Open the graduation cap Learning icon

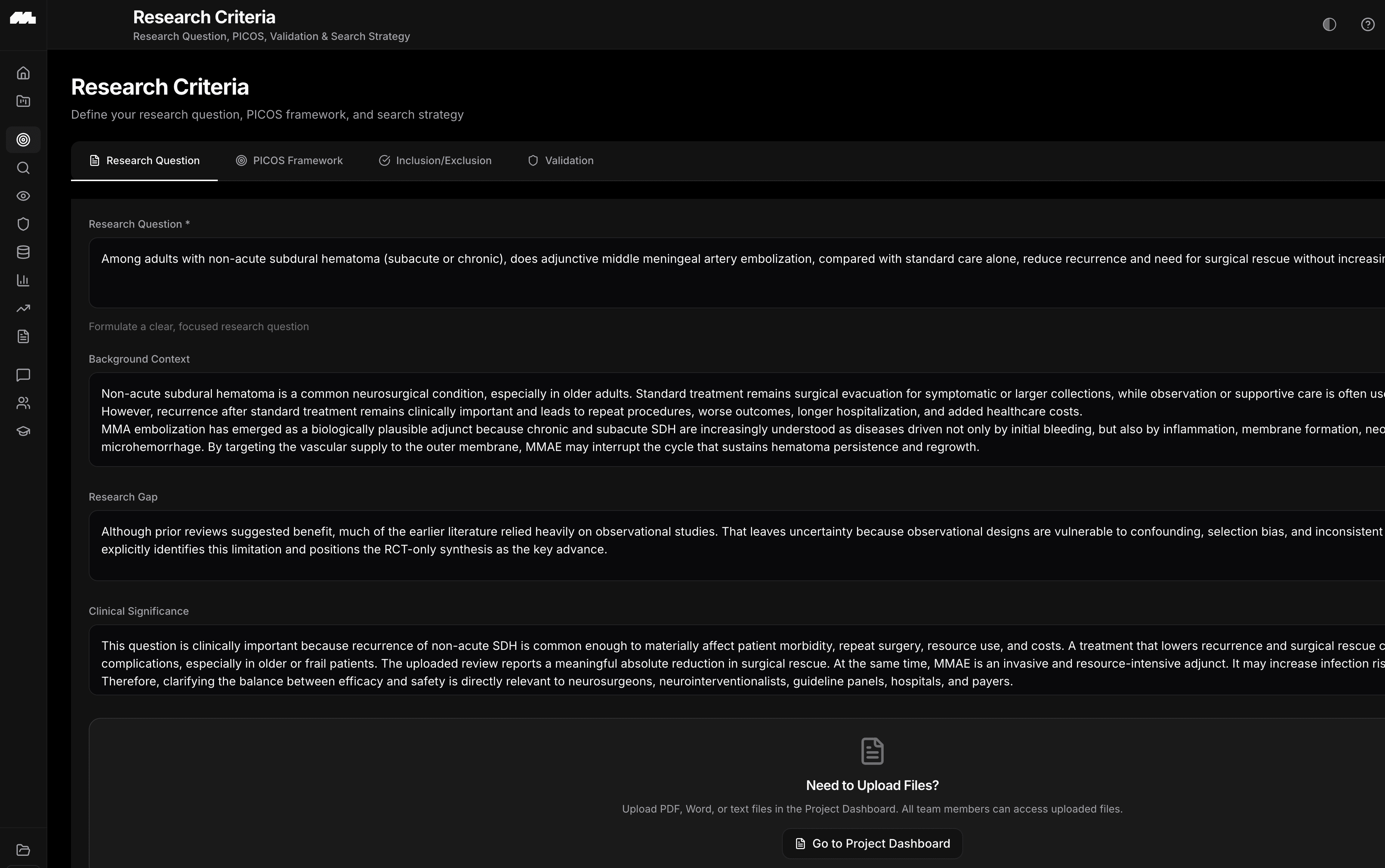point(23,431)
